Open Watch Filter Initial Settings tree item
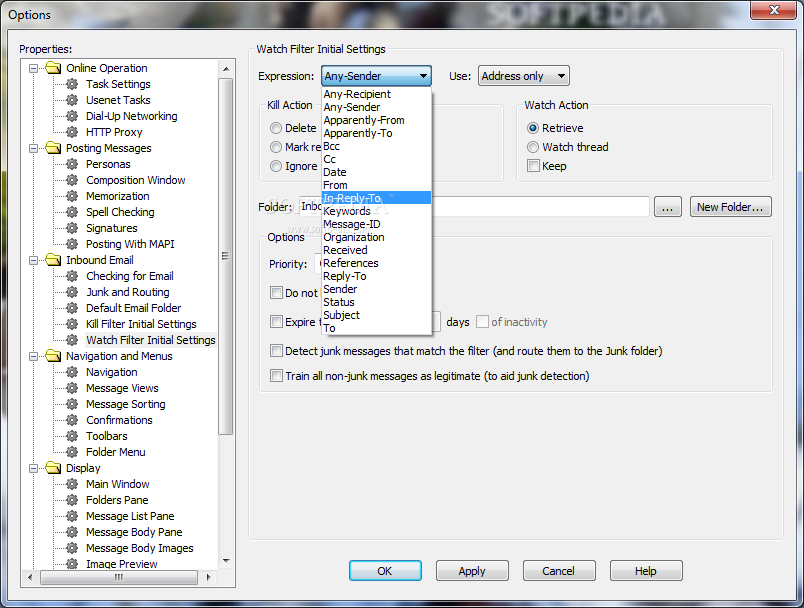This screenshot has width=804, height=608. [151, 340]
